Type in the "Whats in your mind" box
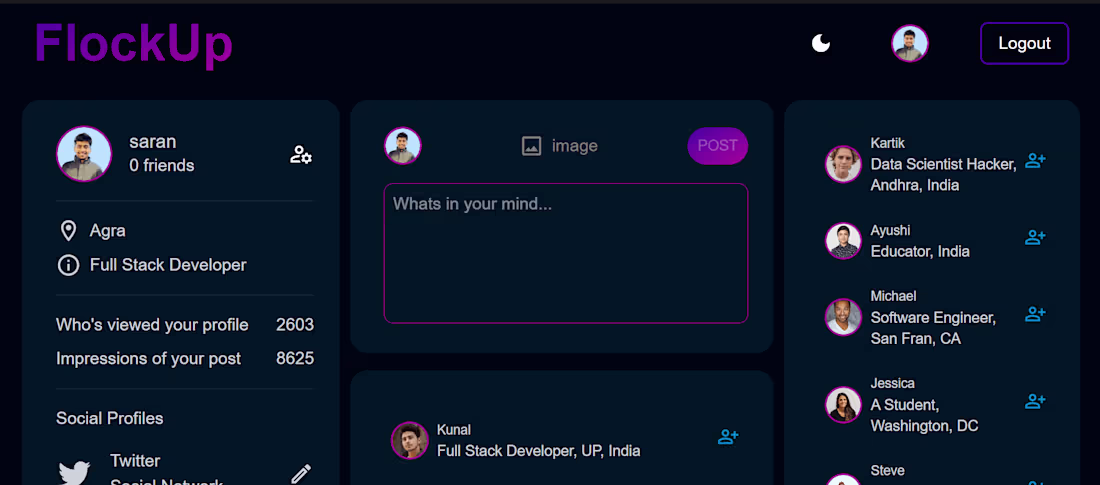The height and width of the screenshot is (485, 1100). point(566,253)
